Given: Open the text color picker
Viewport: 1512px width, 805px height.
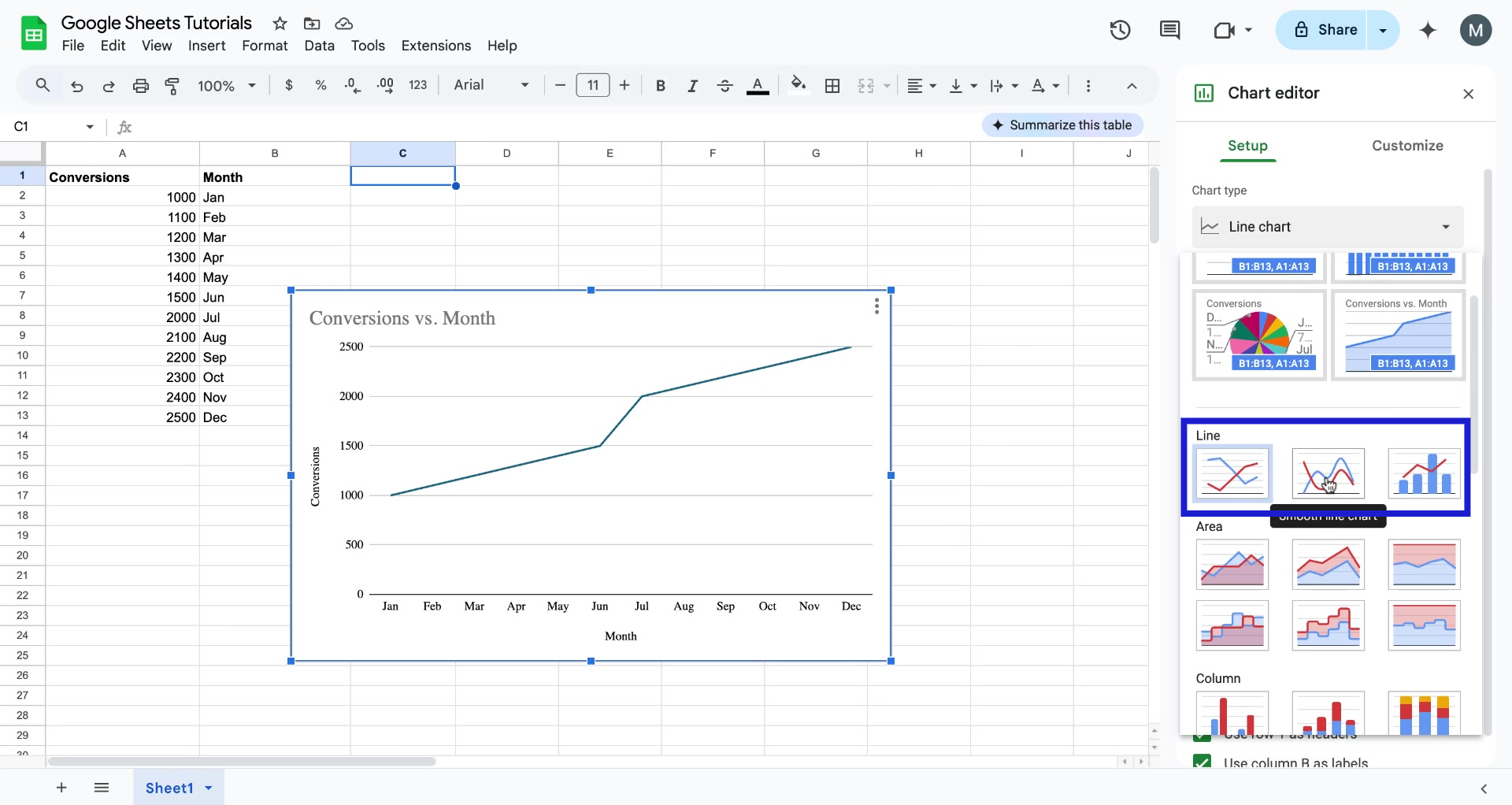Looking at the screenshot, I should [x=758, y=85].
